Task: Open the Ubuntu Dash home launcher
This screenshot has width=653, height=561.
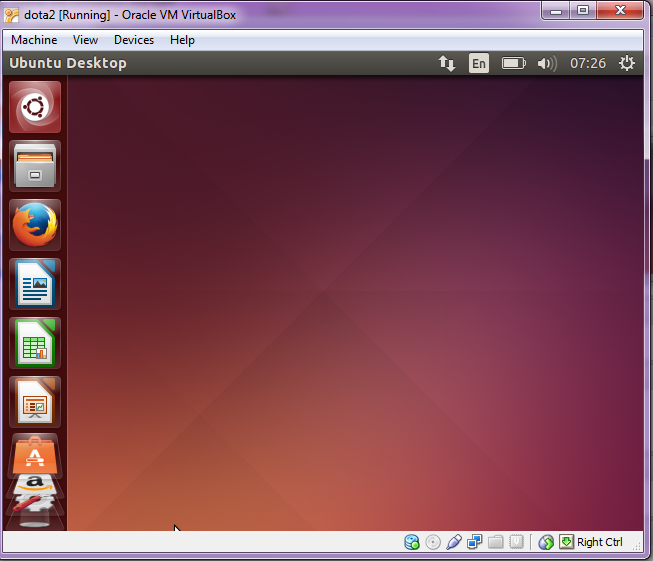Action: coord(35,107)
